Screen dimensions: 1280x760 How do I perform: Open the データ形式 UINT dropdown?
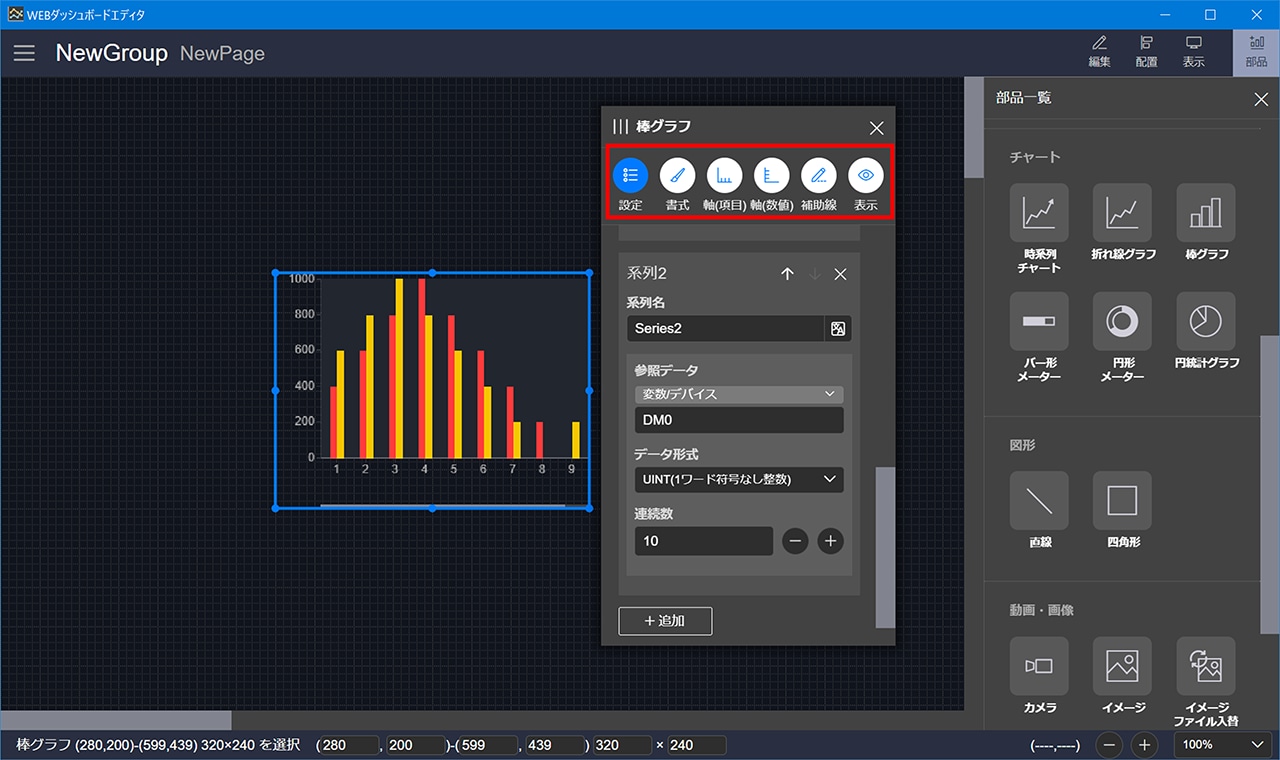click(x=739, y=479)
